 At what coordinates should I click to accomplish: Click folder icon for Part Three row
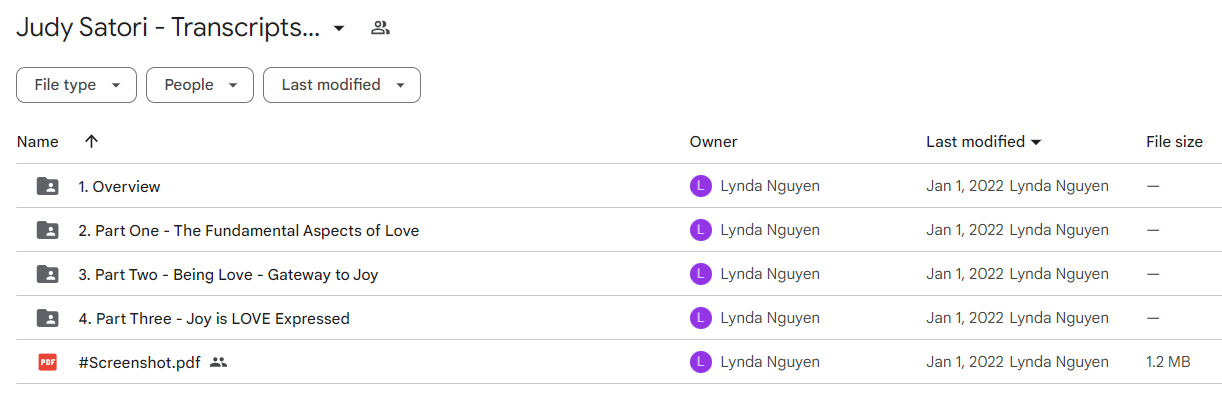click(47, 318)
